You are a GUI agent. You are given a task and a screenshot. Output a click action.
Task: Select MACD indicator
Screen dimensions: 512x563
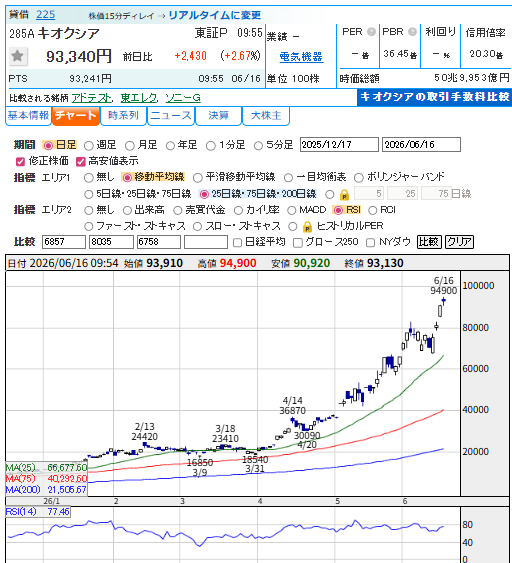292,210
